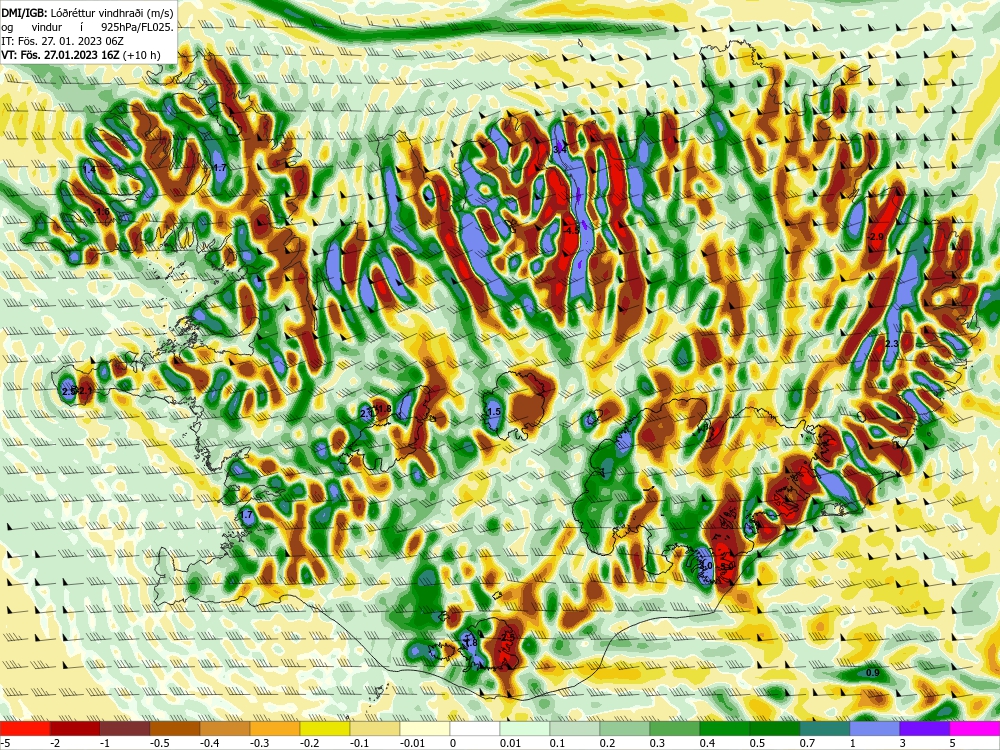Pick the khaki legend swatch above -0.1
This screenshot has width=1000, height=750.
[375, 728]
